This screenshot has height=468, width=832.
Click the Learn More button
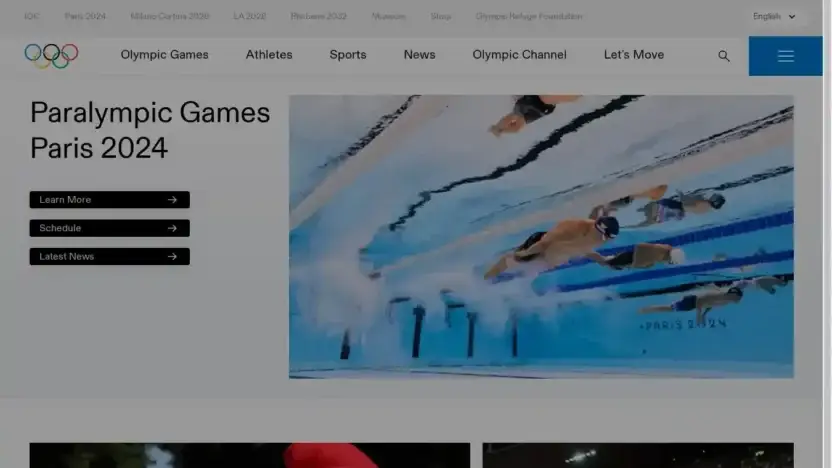click(x=109, y=200)
